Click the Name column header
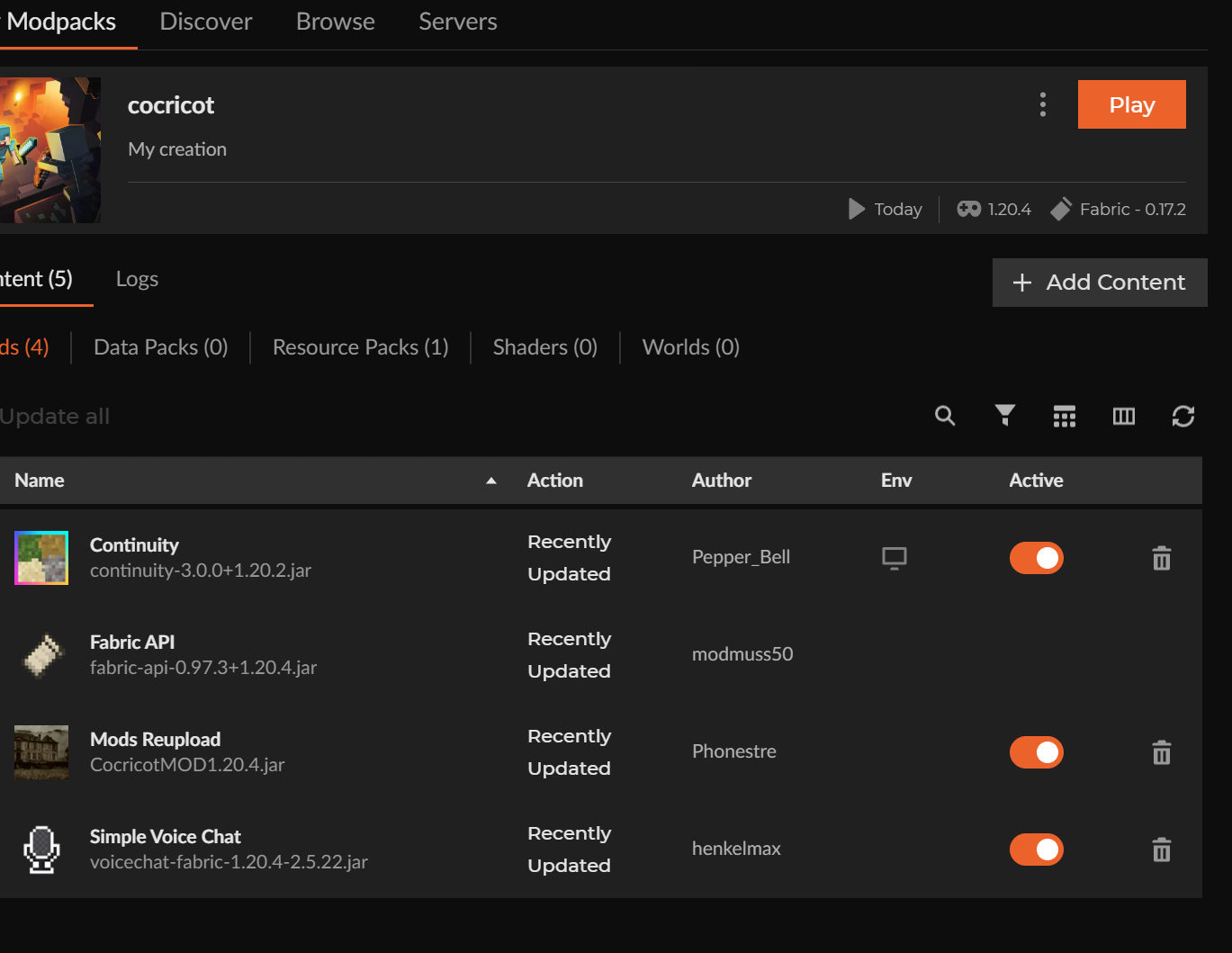The width and height of the screenshot is (1232, 953). [x=40, y=481]
